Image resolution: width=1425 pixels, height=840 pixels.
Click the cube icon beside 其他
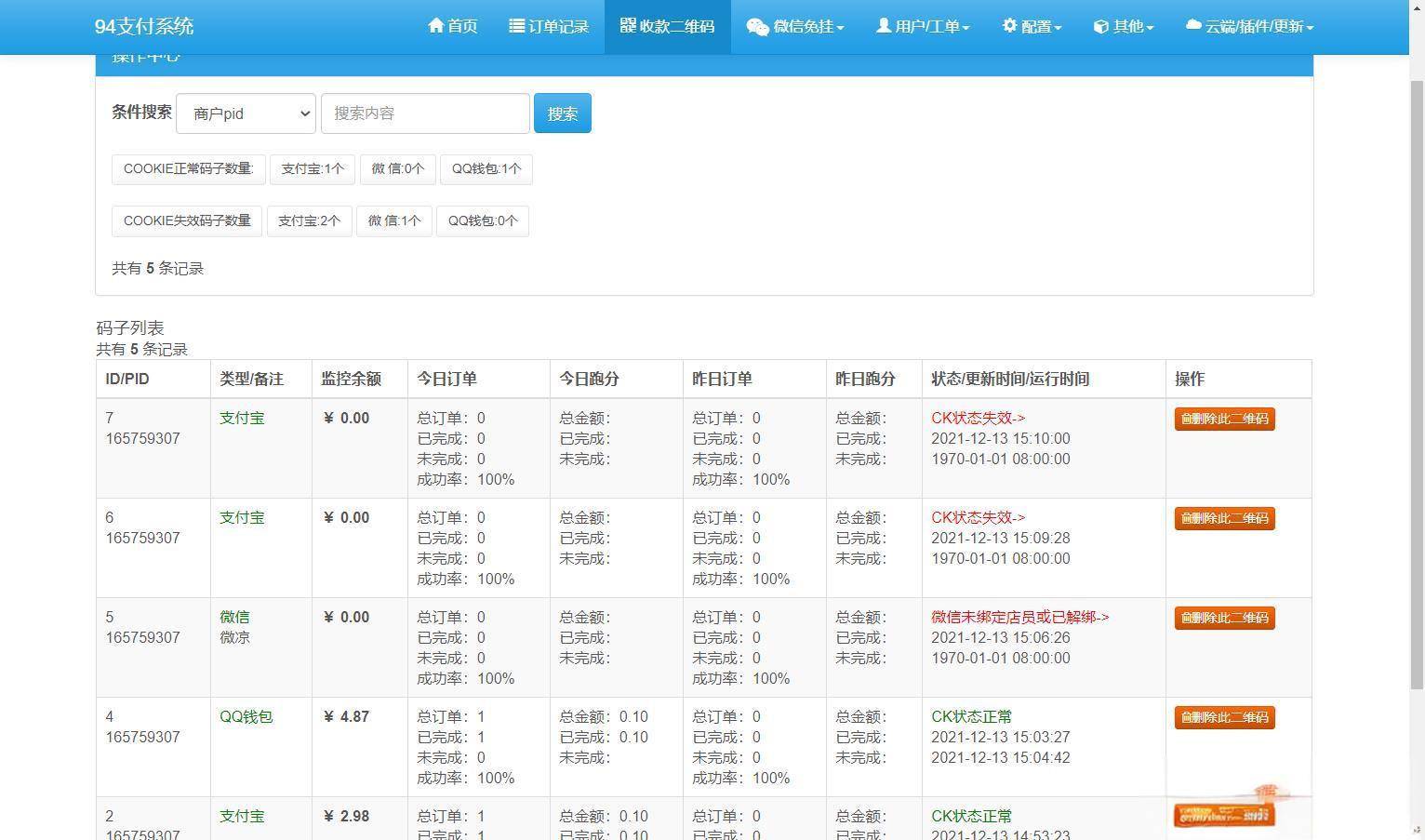[x=1100, y=27]
